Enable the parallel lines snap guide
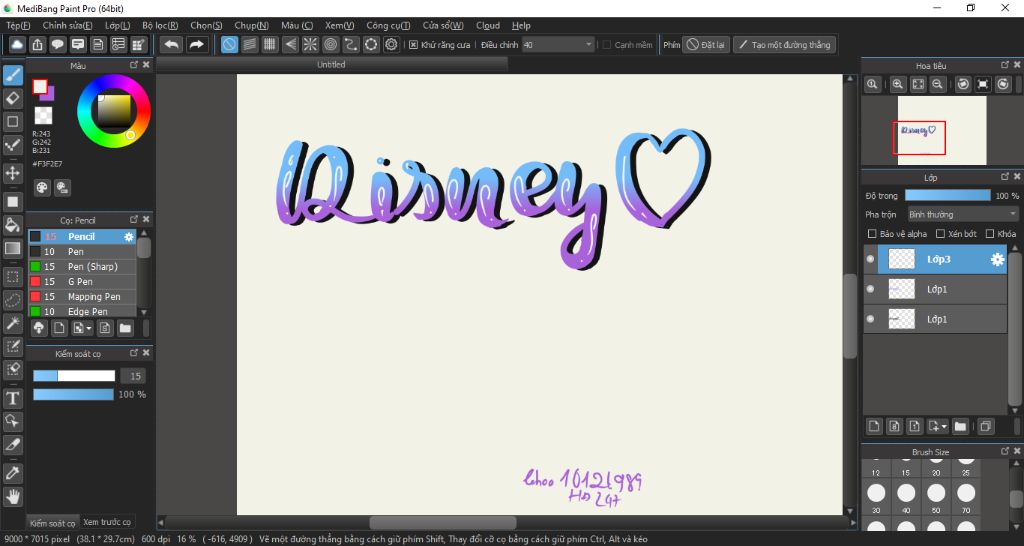1024x546 pixels. (x=249, y=44)
